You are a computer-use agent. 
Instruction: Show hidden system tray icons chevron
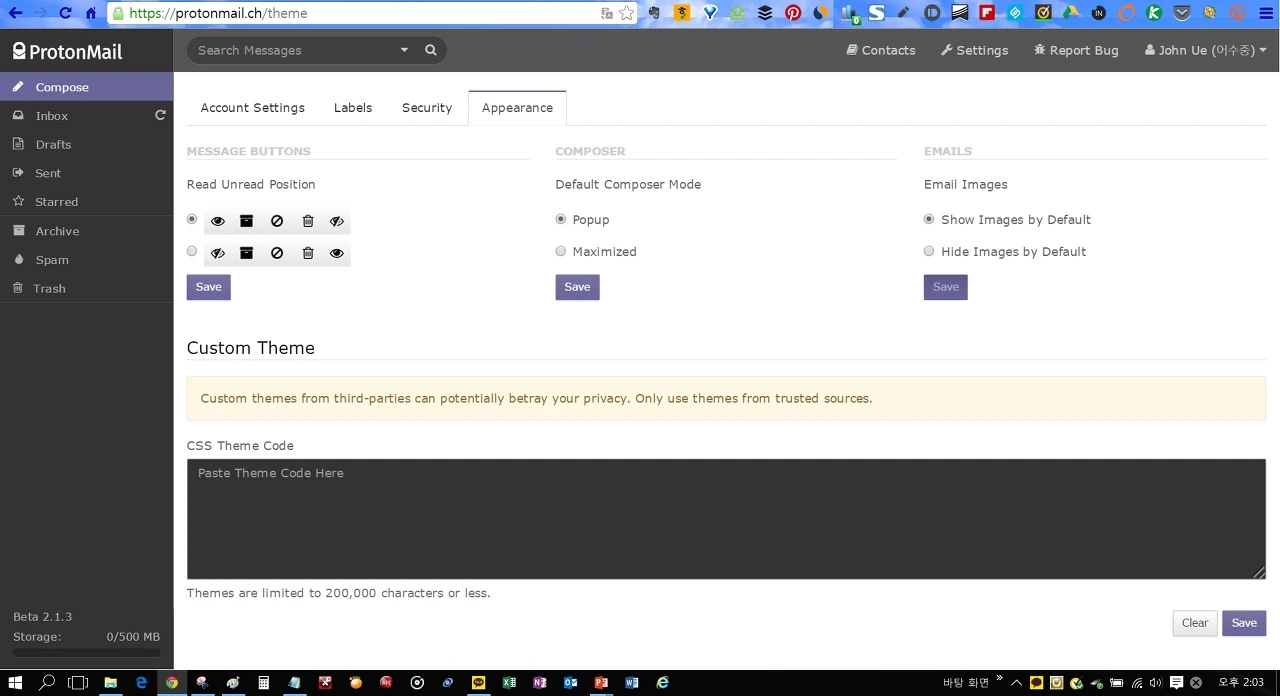[x=1017, y=683]
